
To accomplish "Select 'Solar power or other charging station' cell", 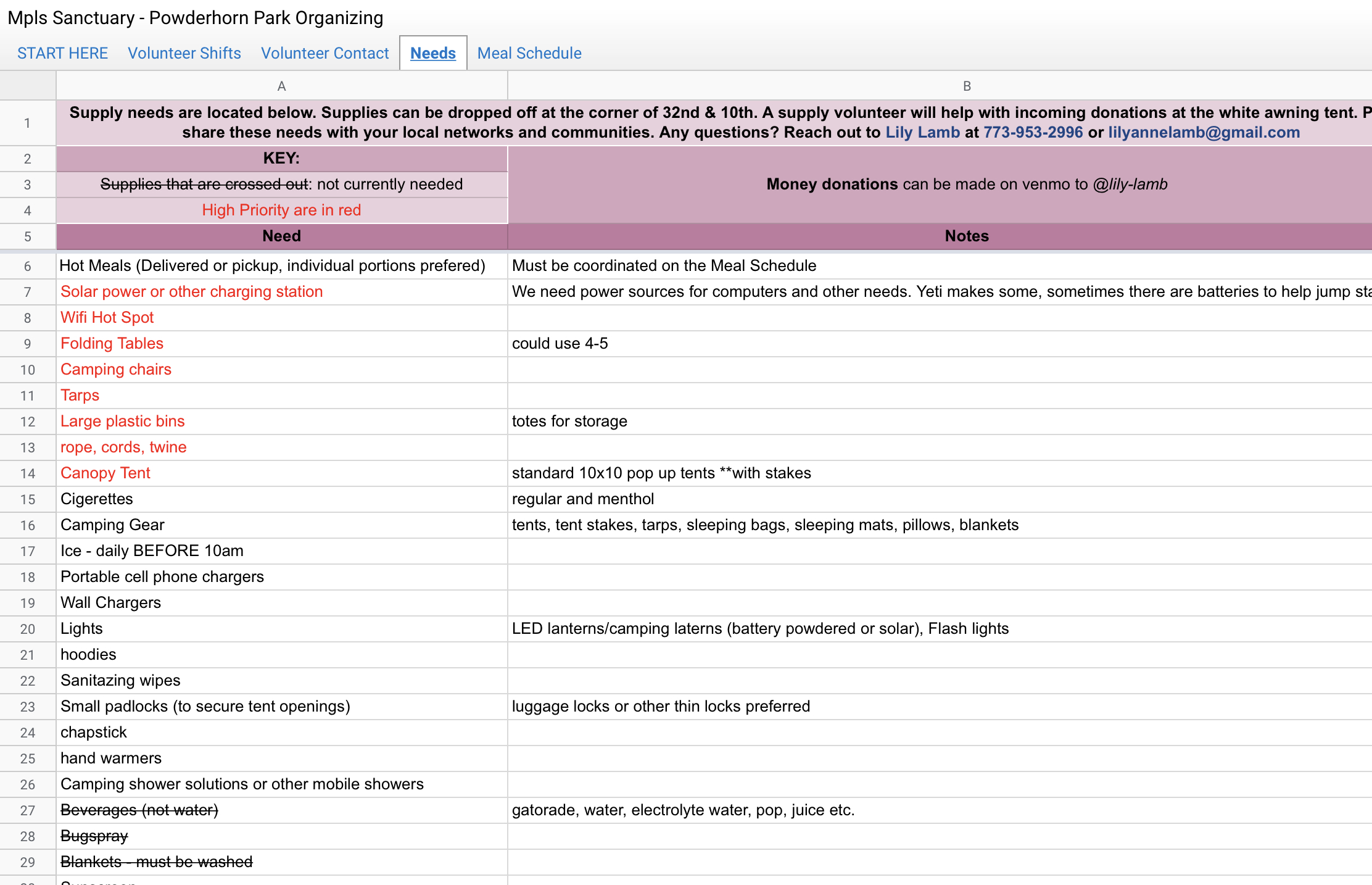I will (x=282, y=292).
